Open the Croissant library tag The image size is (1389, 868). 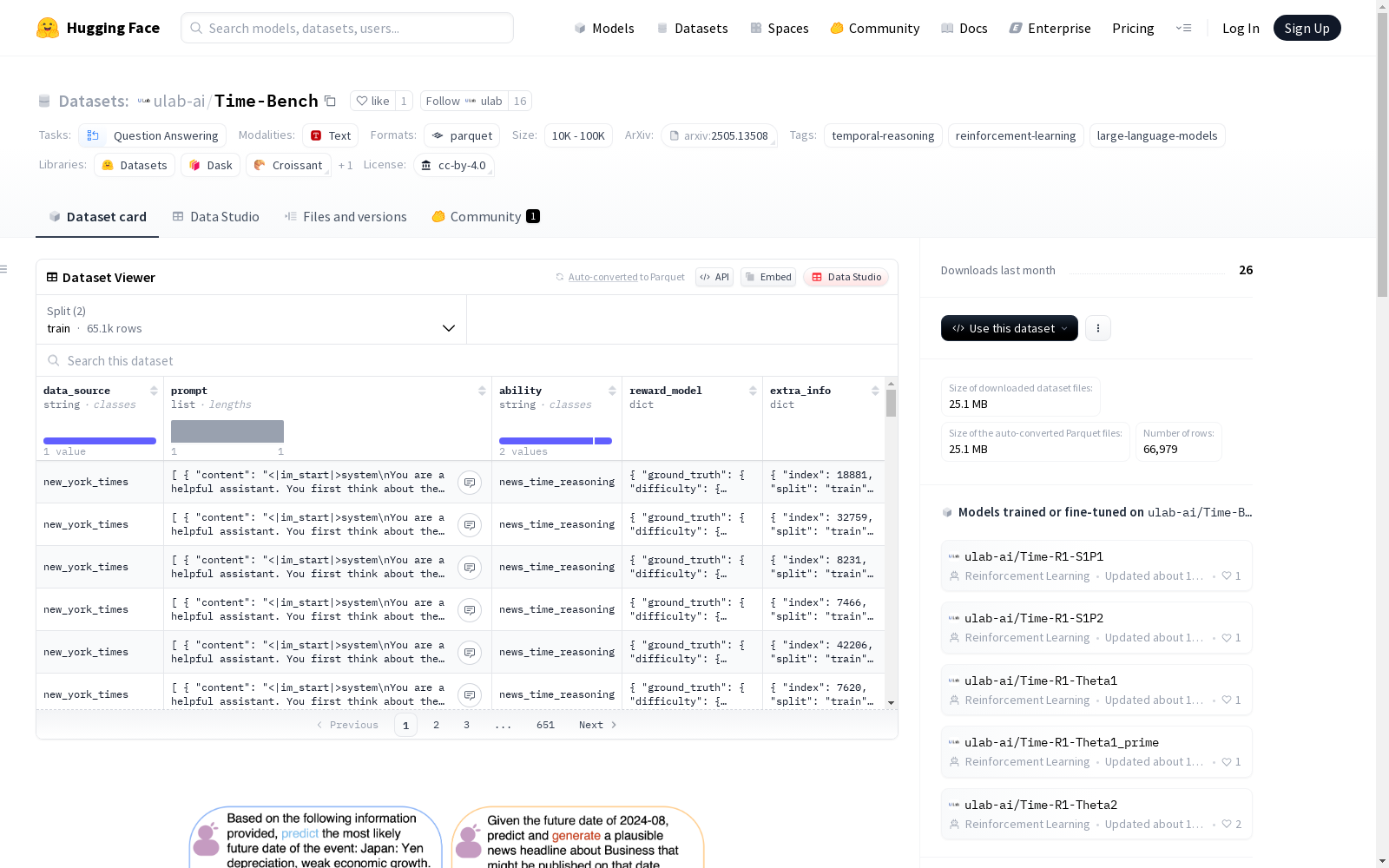288,165
